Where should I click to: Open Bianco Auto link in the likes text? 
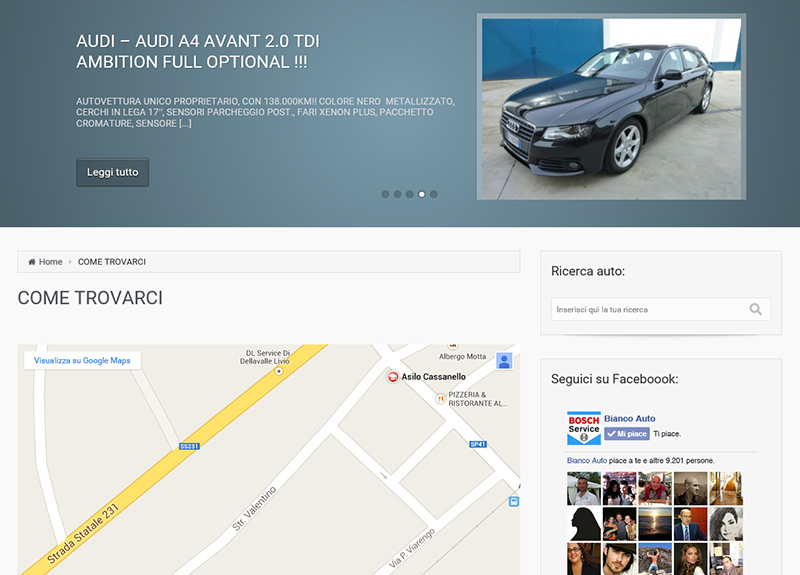click(587, 460)
